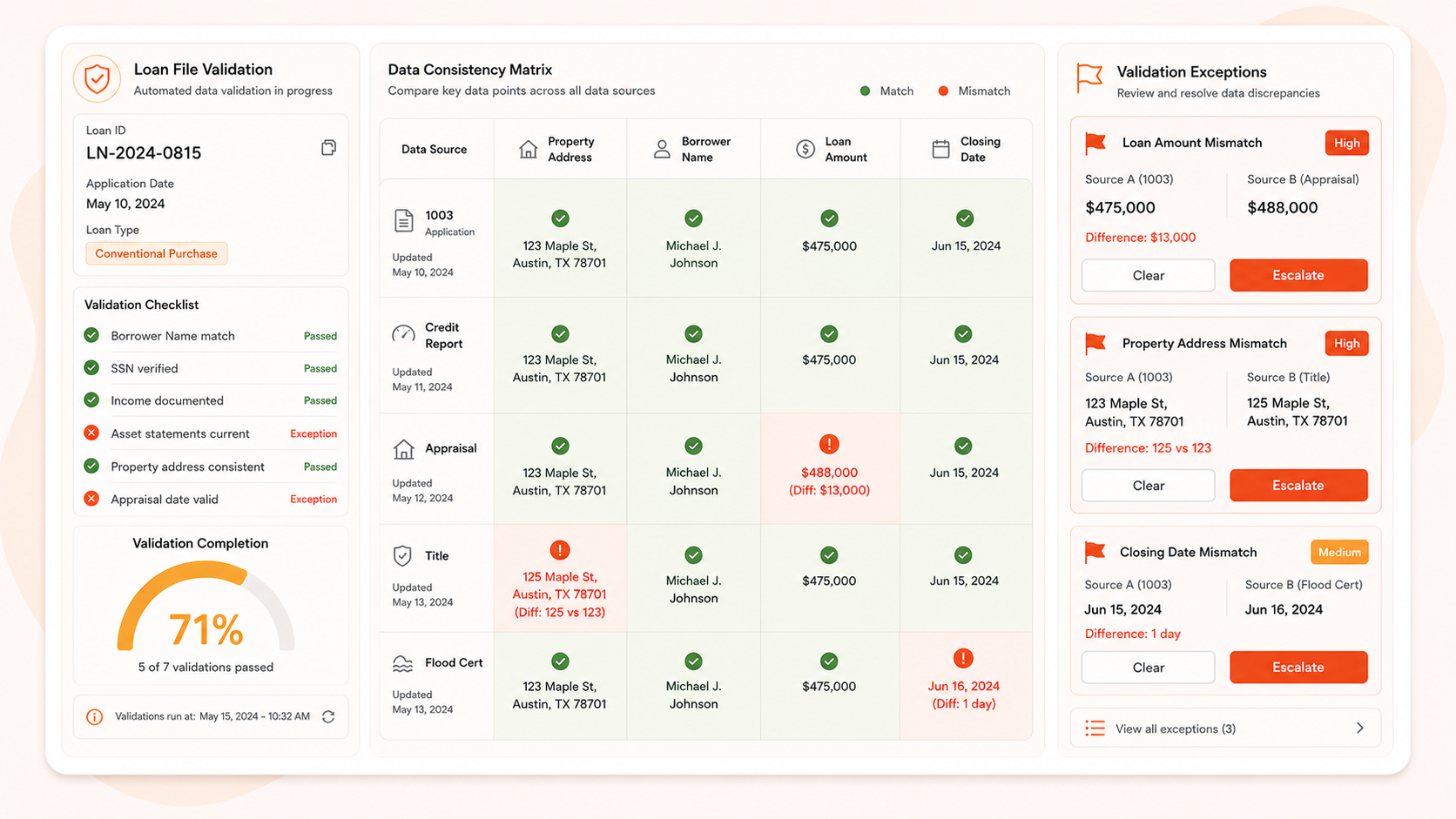1456x819 pixels.
Task: Click the Borrower Name person icon in header
Action: click(662, 149)
